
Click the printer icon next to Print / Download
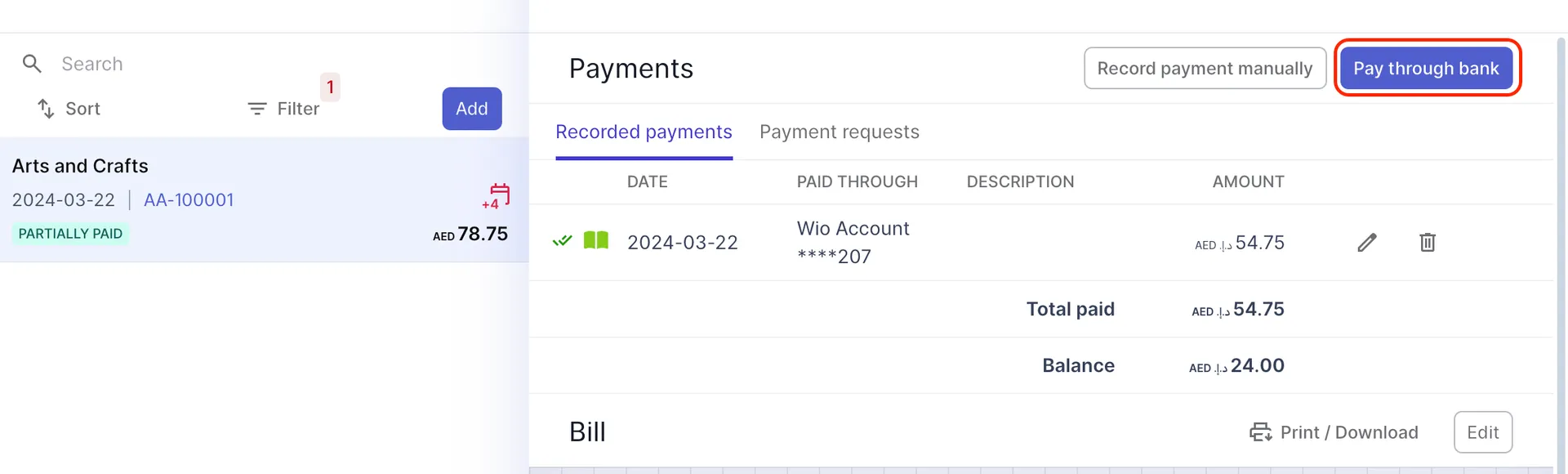1260,432
